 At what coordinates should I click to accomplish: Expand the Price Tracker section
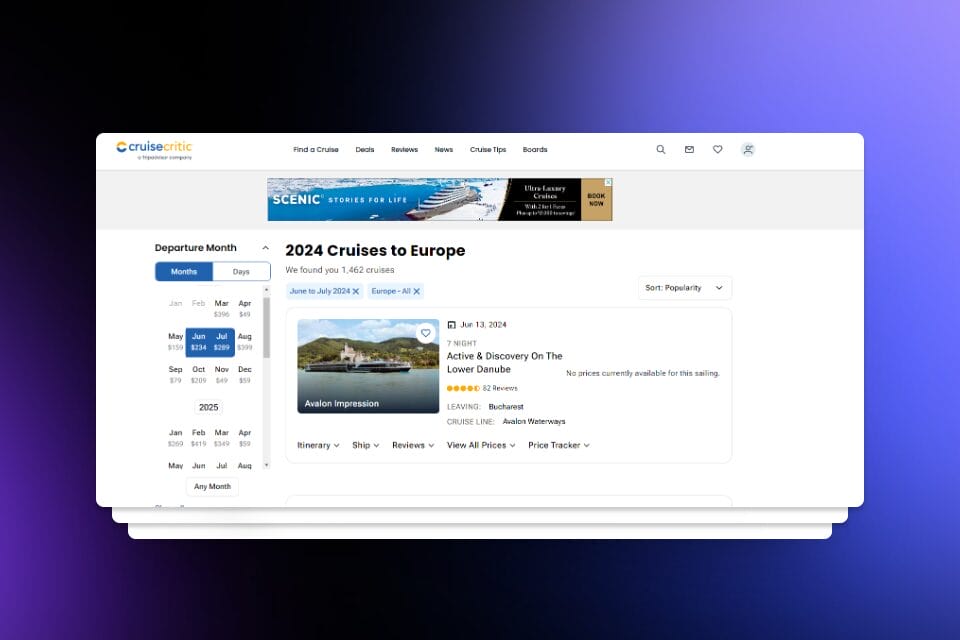tap(559, 445)
